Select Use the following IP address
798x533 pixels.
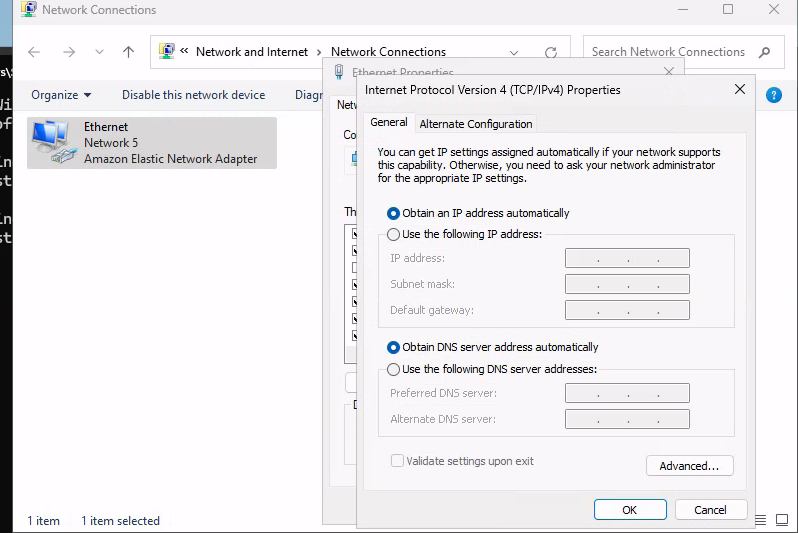click(393, 234)
